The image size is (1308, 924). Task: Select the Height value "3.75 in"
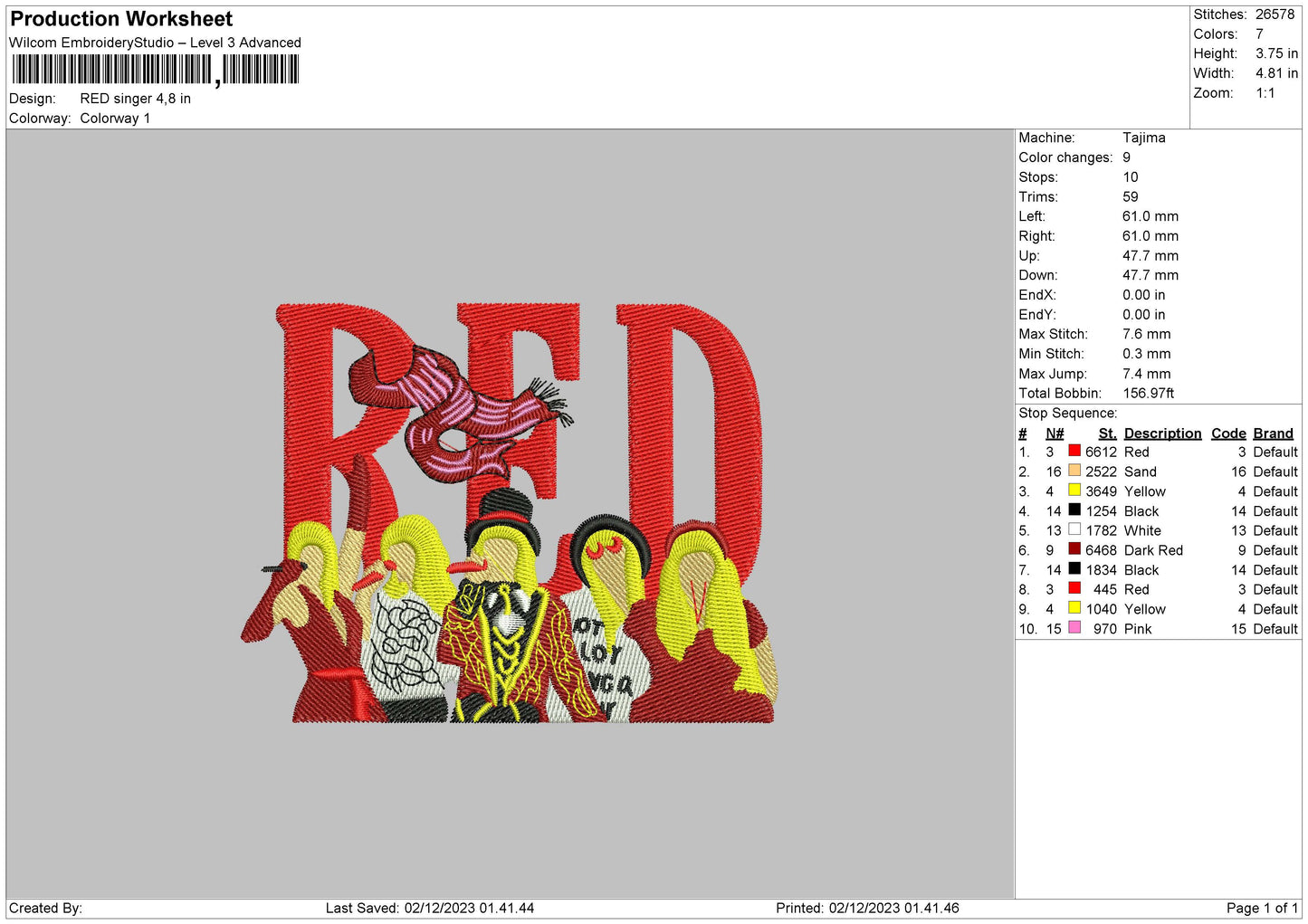[1277, 53]
